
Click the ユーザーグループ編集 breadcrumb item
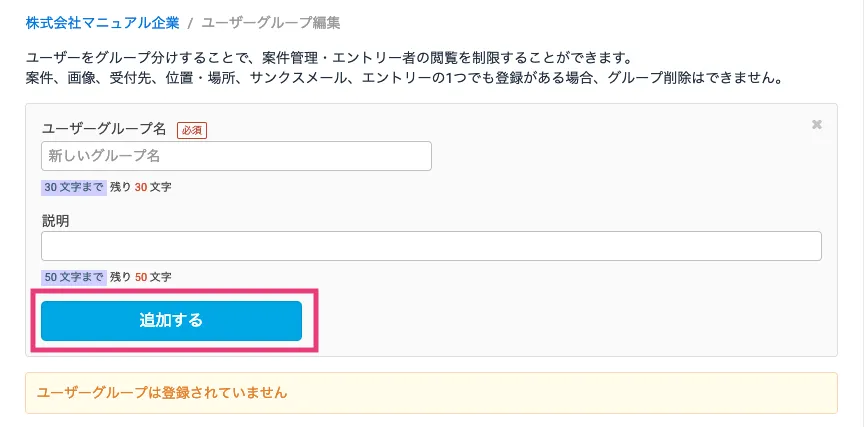270,22
